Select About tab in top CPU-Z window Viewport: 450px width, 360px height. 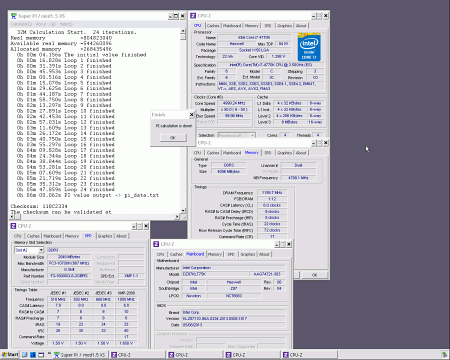pyautogui.click(x=301, y=26)
